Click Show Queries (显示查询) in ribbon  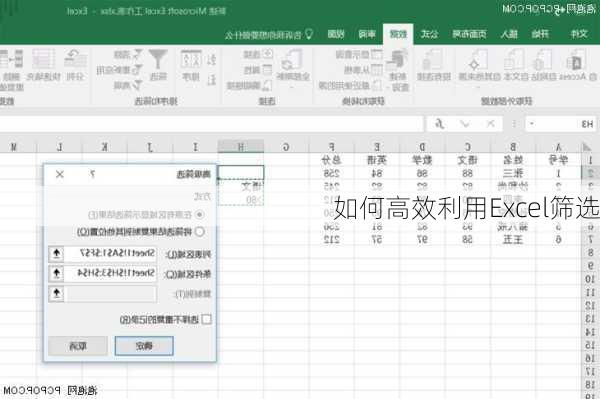point(359,54)
